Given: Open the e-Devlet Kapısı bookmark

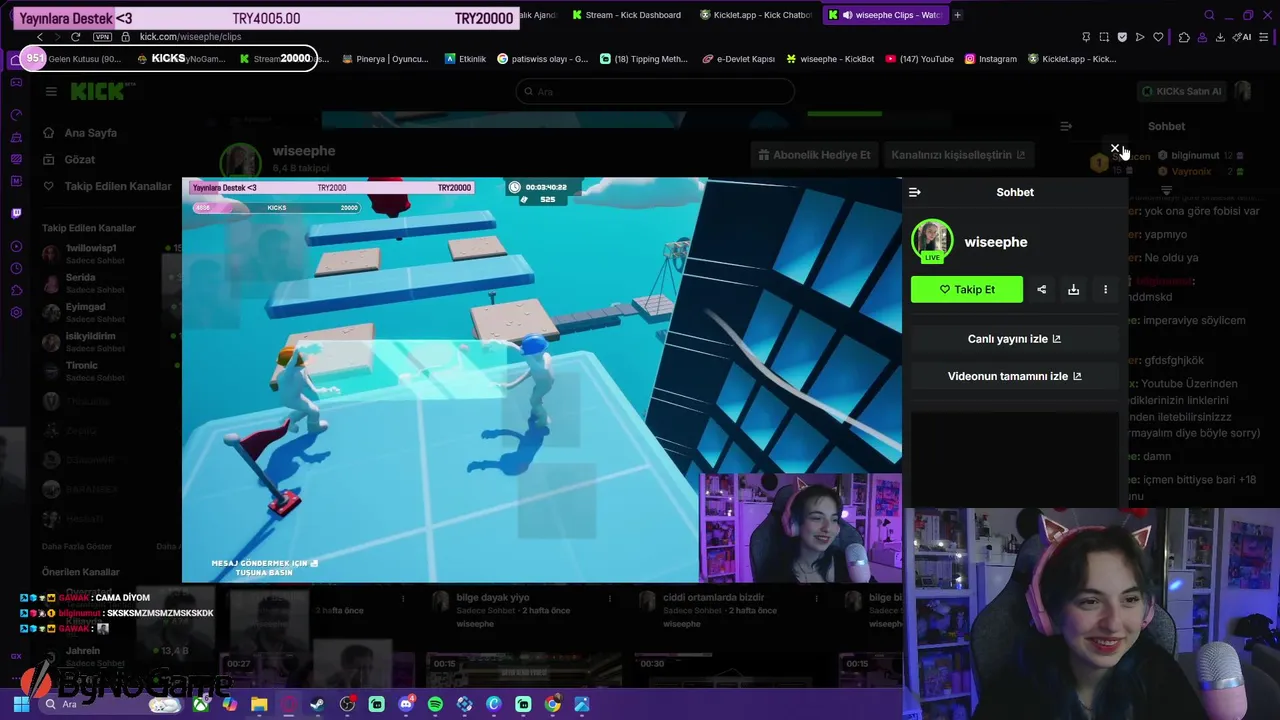Looking at the screenshot, I should [x=738, y=59].
